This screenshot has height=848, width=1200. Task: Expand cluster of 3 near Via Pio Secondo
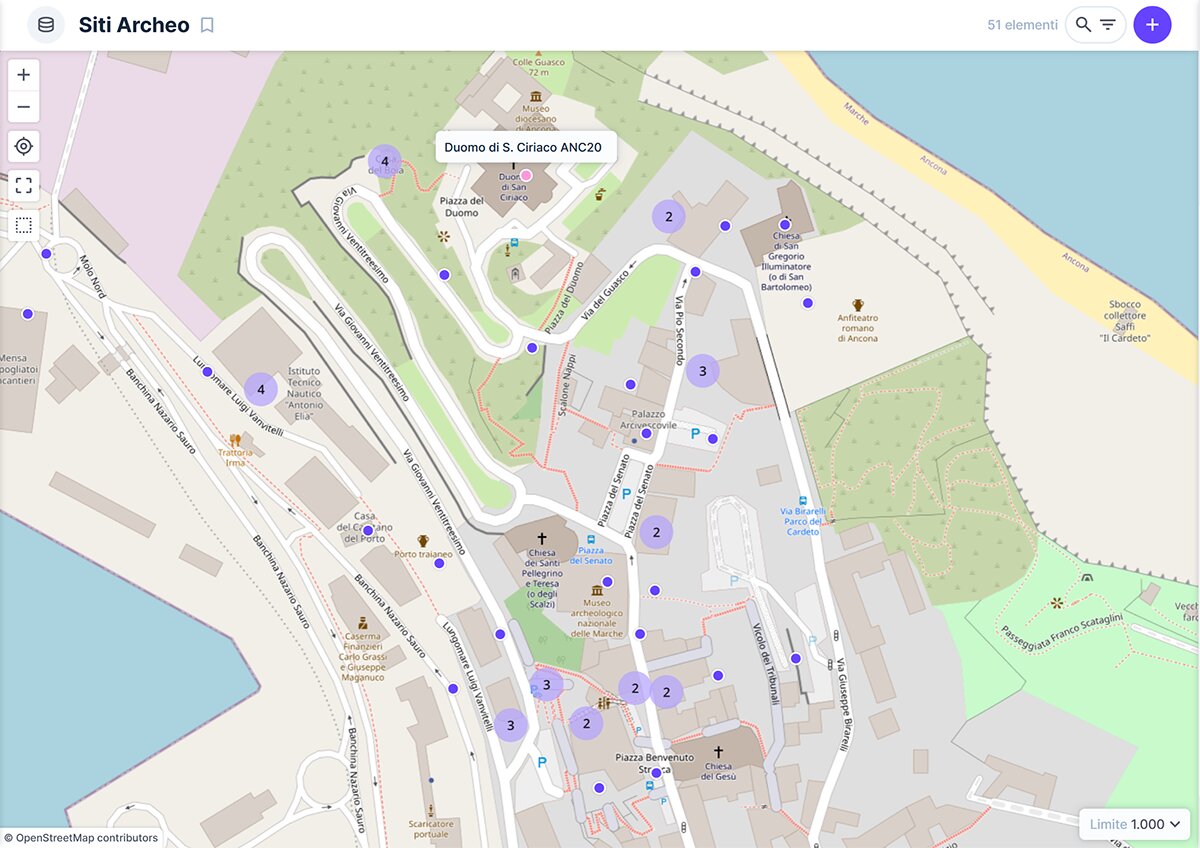[703, 371]
